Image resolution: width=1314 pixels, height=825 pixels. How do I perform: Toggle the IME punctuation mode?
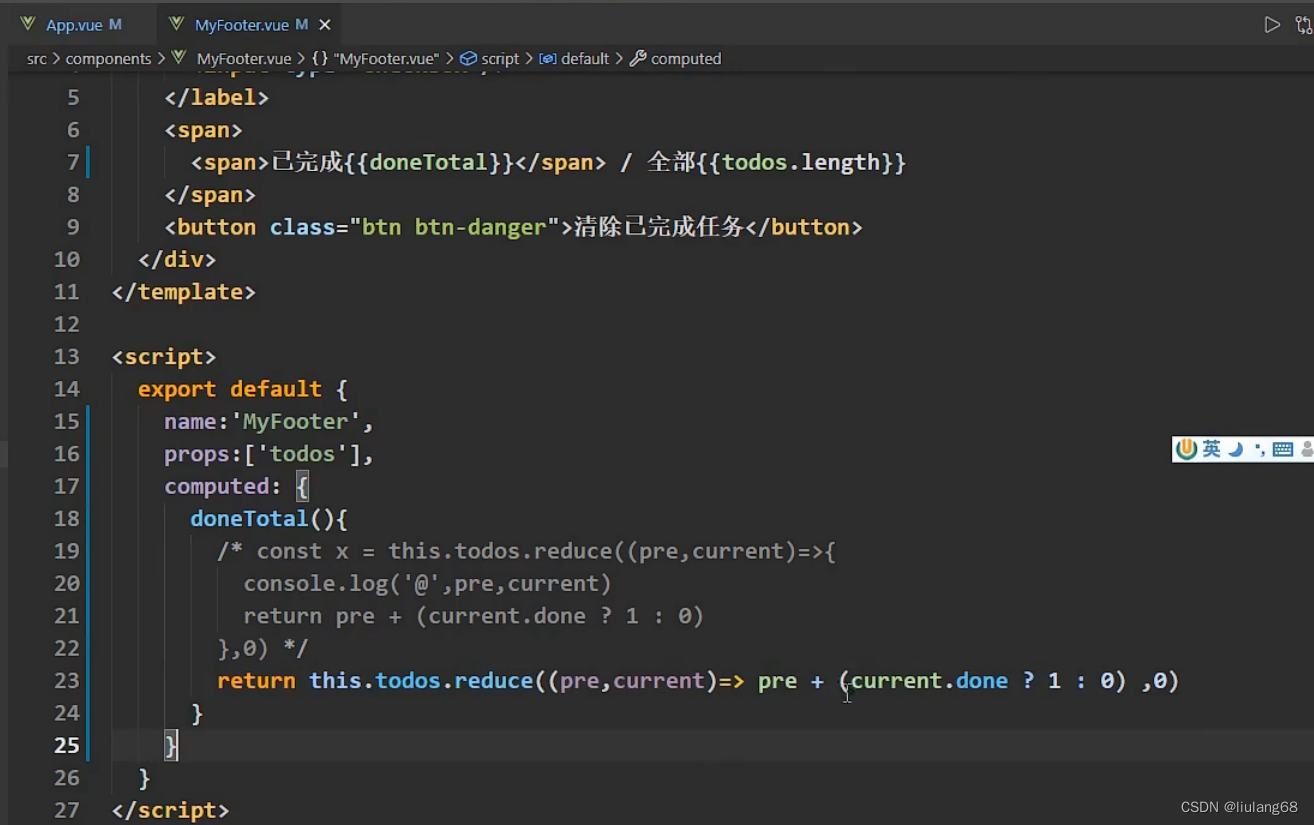[x=1259, y=449]
